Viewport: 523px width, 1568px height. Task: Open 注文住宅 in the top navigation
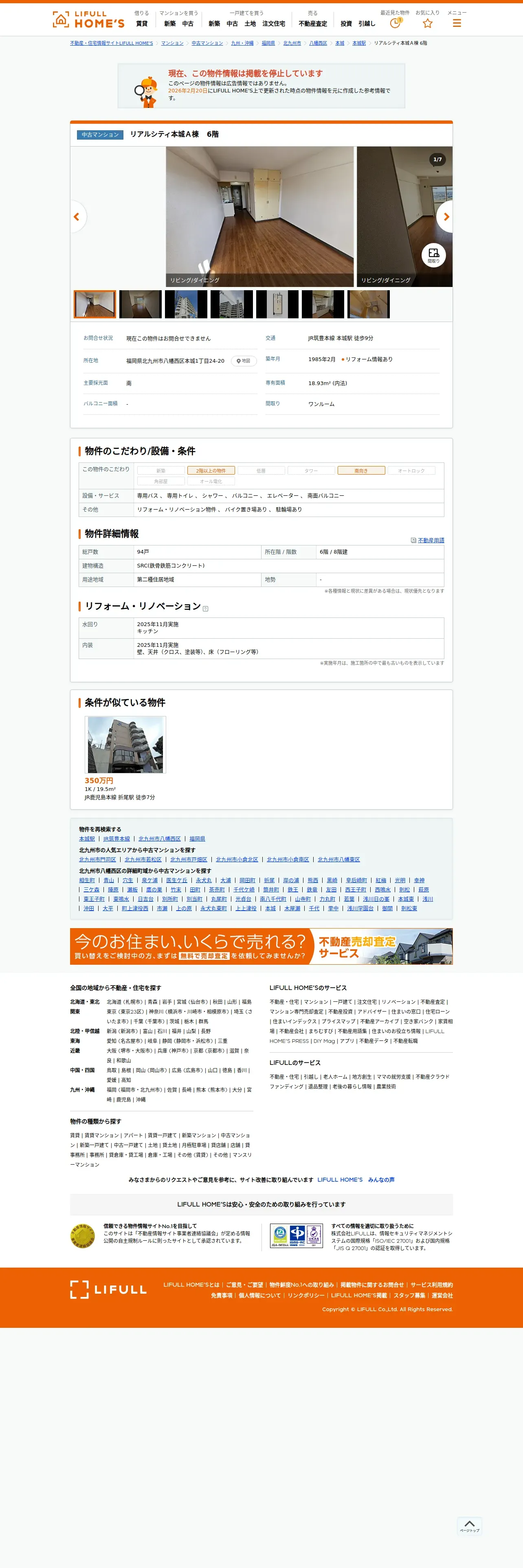click(x=274, y=24)
